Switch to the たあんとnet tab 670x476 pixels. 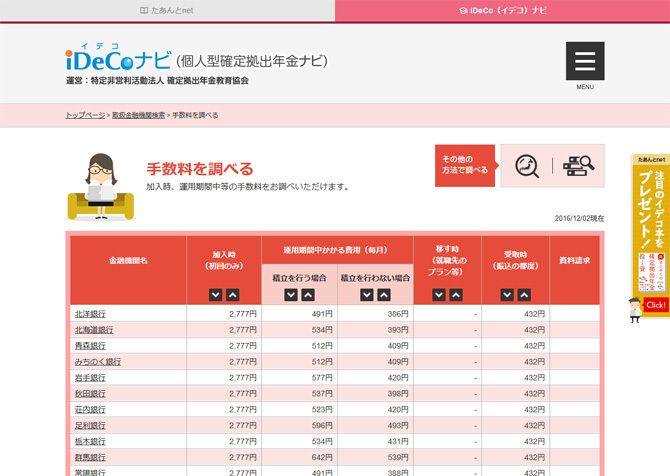[167, 10]
